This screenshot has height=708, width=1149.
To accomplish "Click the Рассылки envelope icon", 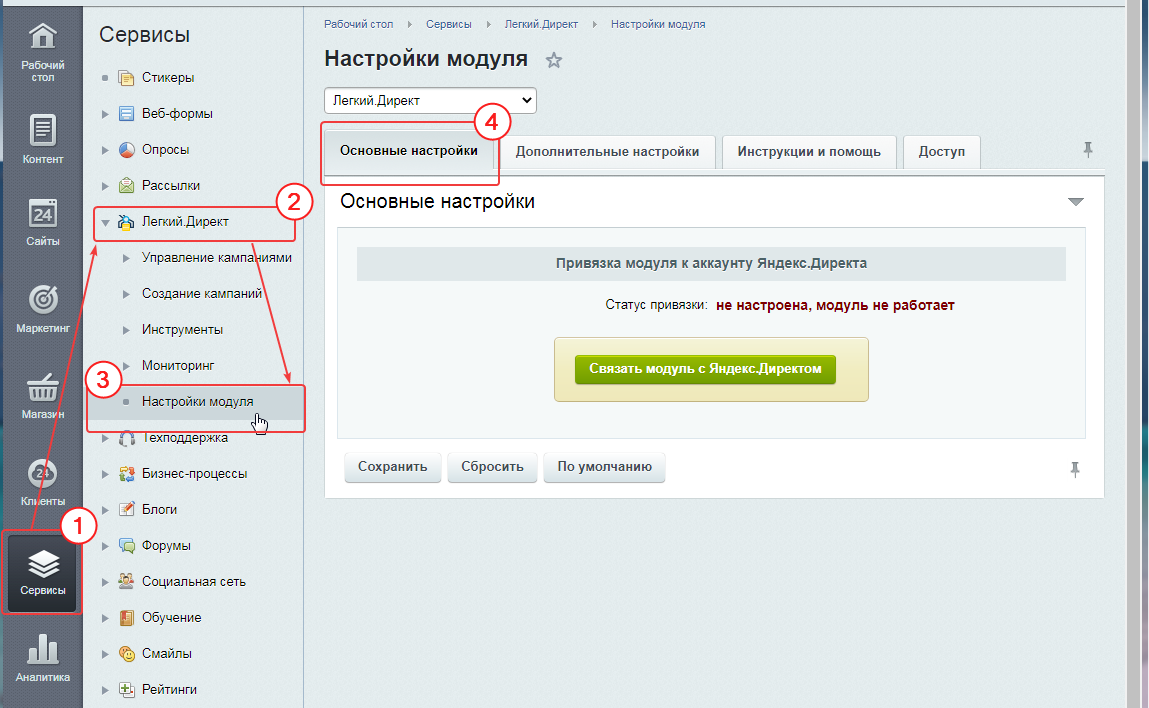I will click(126, 185).
